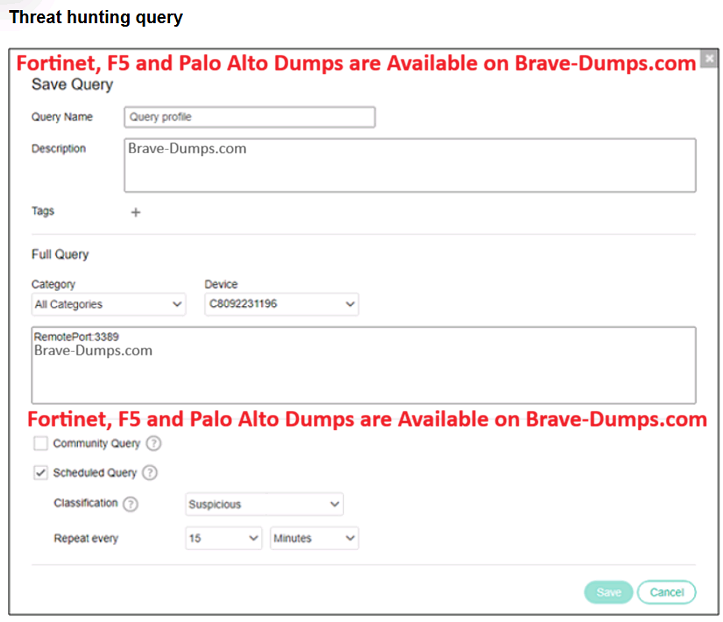Click the Cancel button
723x622 pixels.
[x=666, y=592]
